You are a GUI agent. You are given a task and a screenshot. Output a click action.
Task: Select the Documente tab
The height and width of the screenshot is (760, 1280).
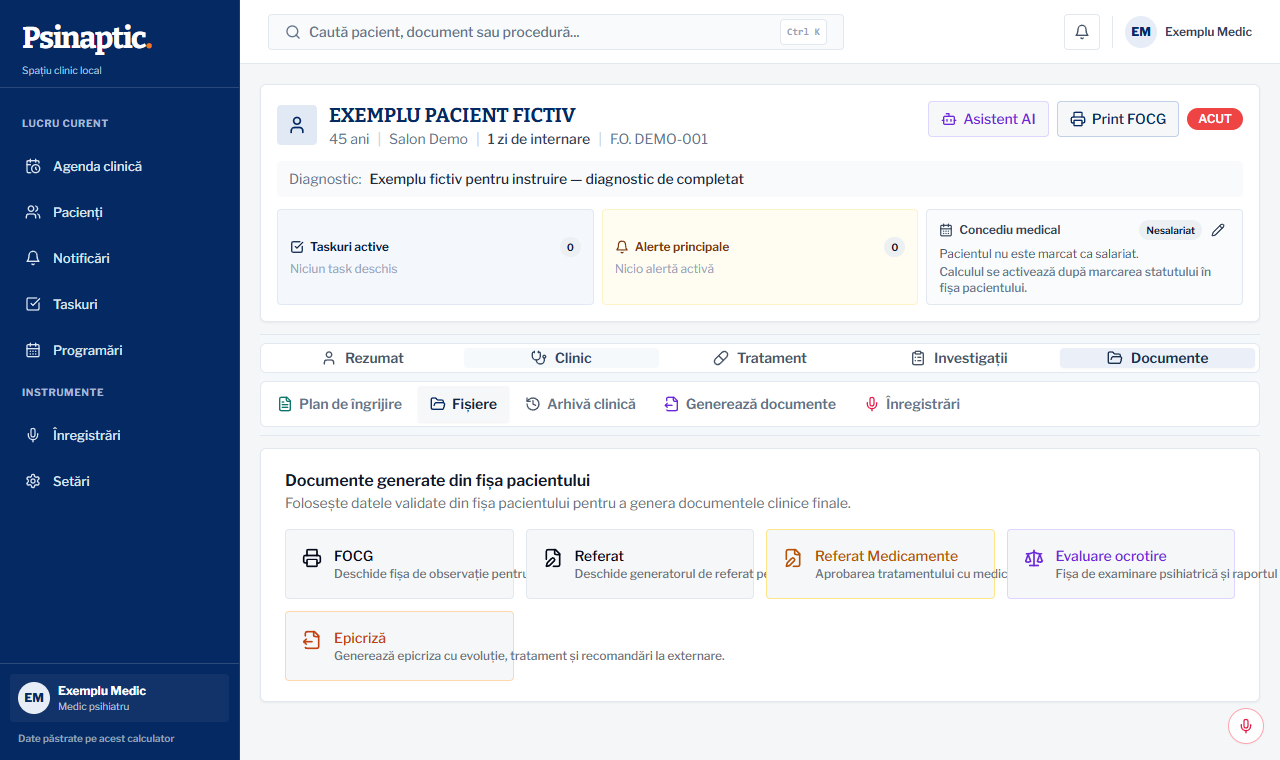pos(1157,358)
